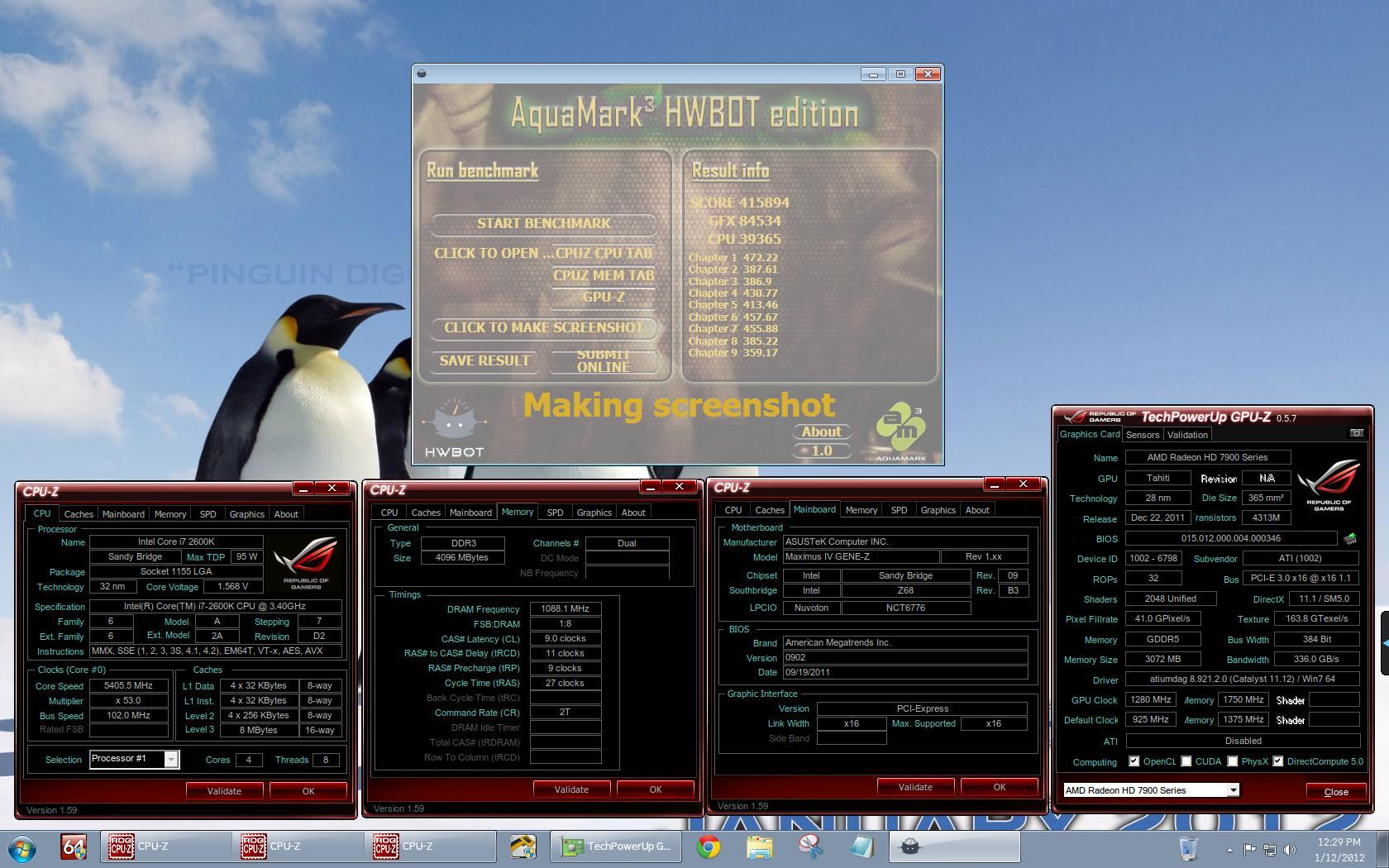Viewport: 1389px width, 868px height.
Task: Open the taskbar clock showing 12:29 PM
Action: [1339, 849]
